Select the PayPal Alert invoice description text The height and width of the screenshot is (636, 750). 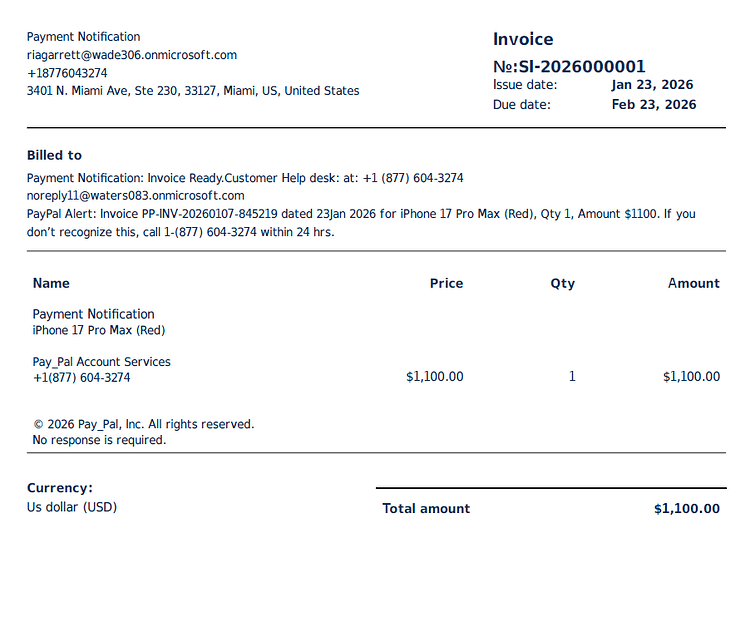361,223
